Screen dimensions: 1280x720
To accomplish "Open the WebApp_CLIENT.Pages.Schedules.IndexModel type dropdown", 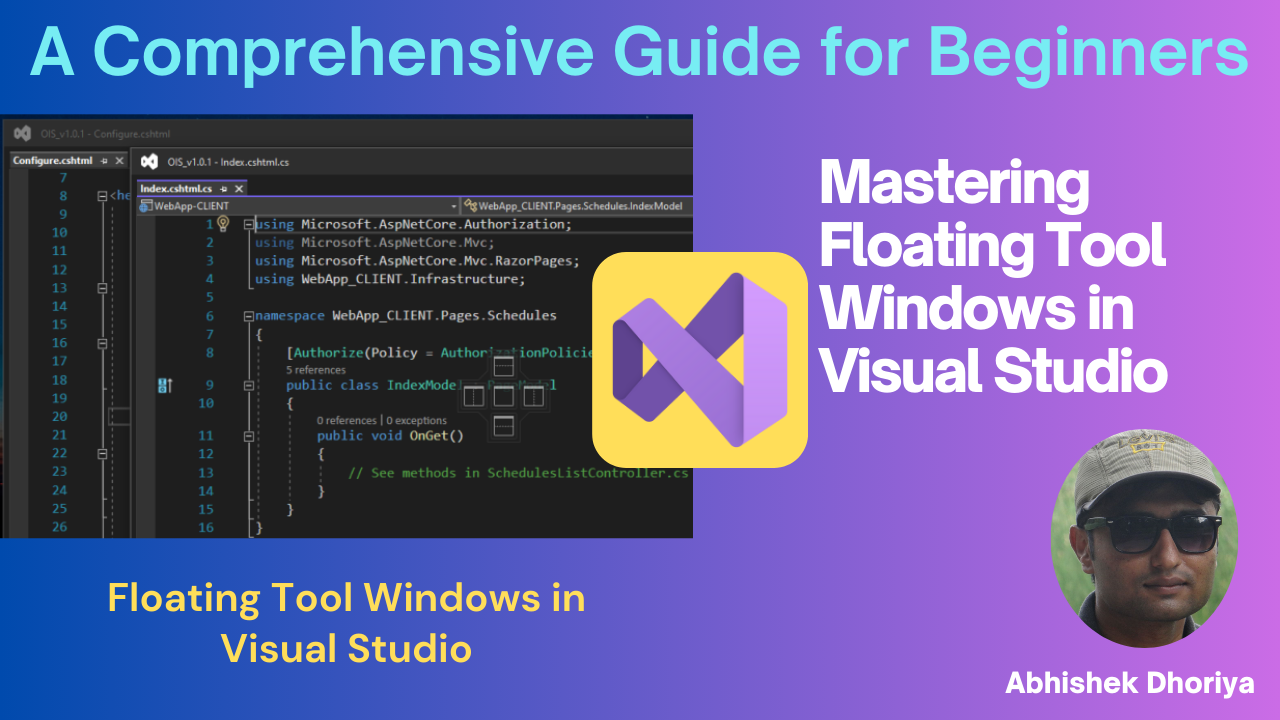I will pyautogui.click(x=577, y=206).
